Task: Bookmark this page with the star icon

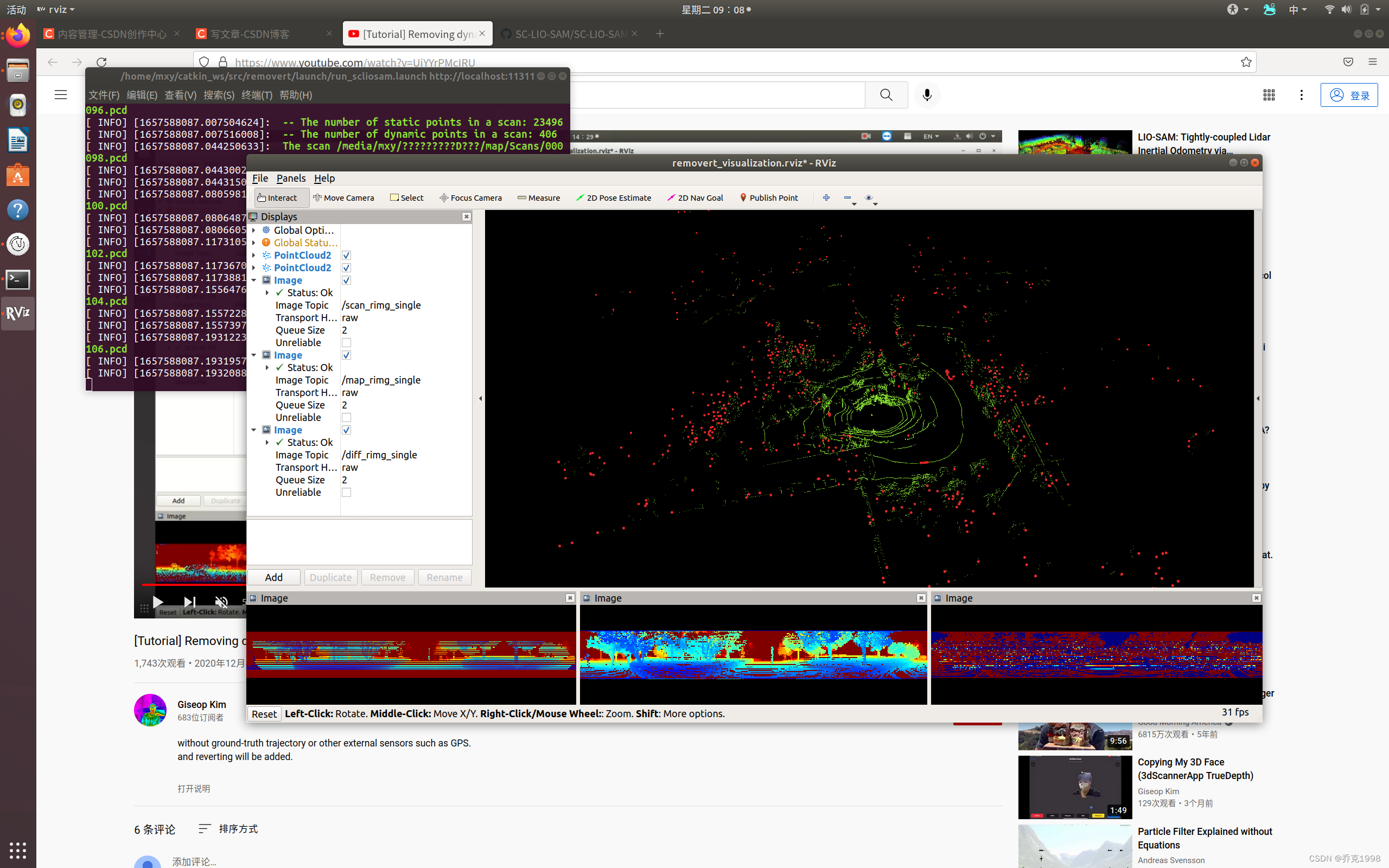Action: (x=1246, y=62)
